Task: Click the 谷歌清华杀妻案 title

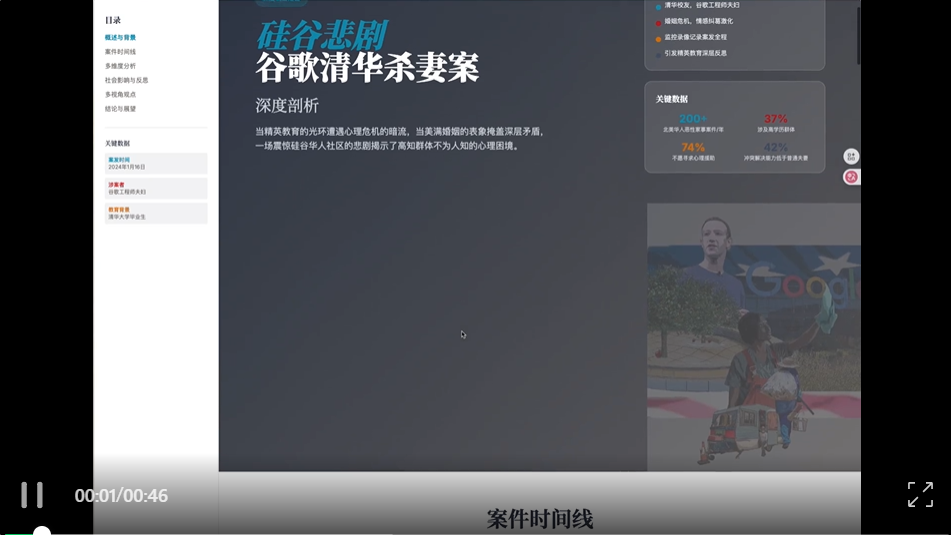Action: 367,67
